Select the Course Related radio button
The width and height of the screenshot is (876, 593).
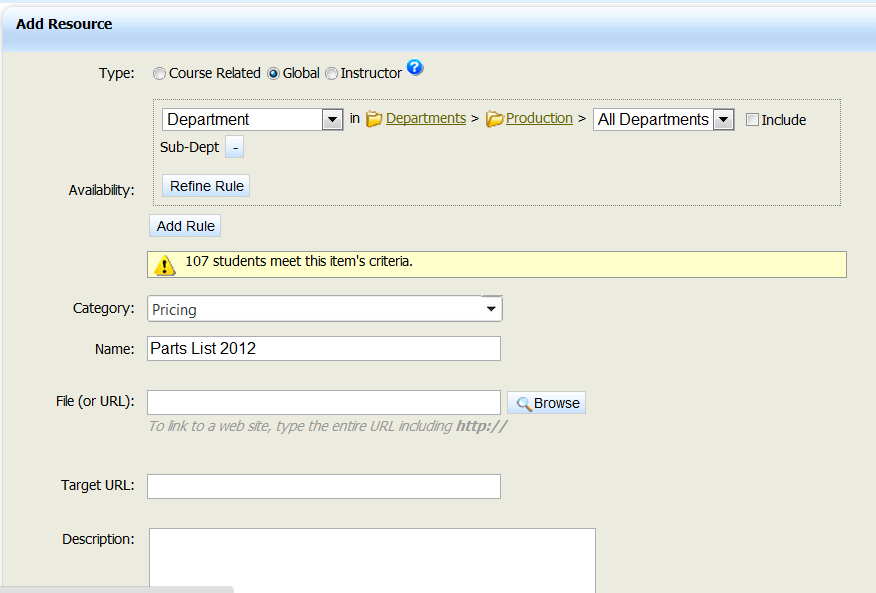(159, 73)
